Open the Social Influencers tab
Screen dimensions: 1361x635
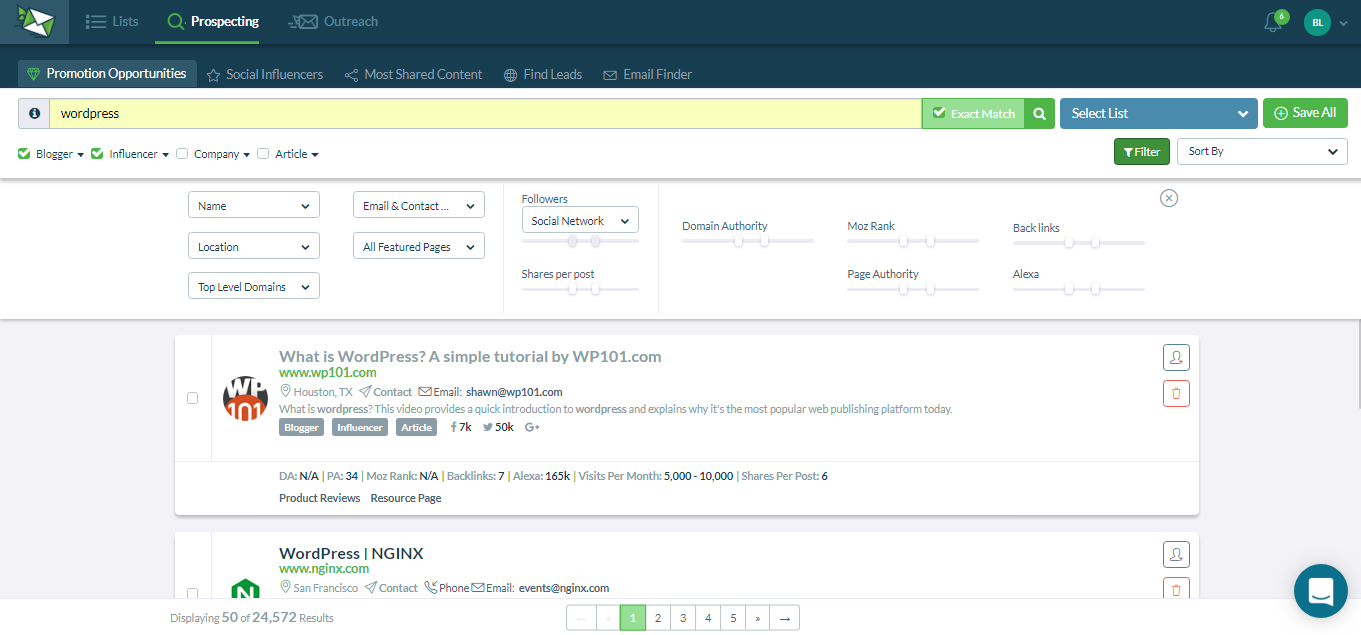pyautogui.click(x=264, y=74)
